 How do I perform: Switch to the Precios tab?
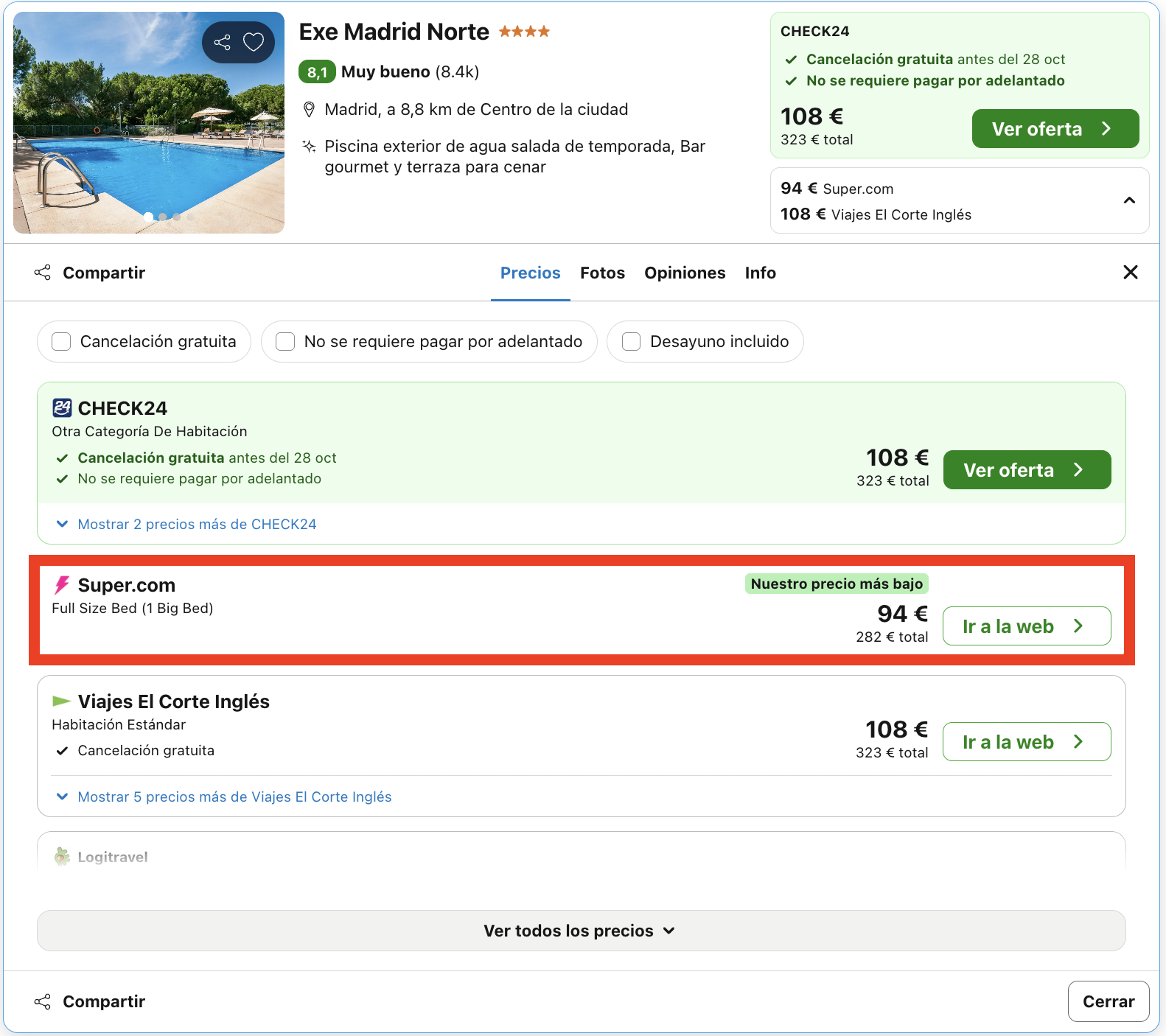click(x=531, y=273)
